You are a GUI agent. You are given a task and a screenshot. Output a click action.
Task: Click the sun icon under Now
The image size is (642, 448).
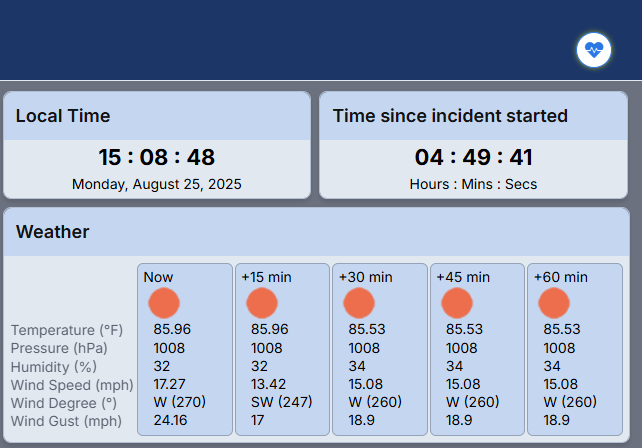click(x=164, y=303)
